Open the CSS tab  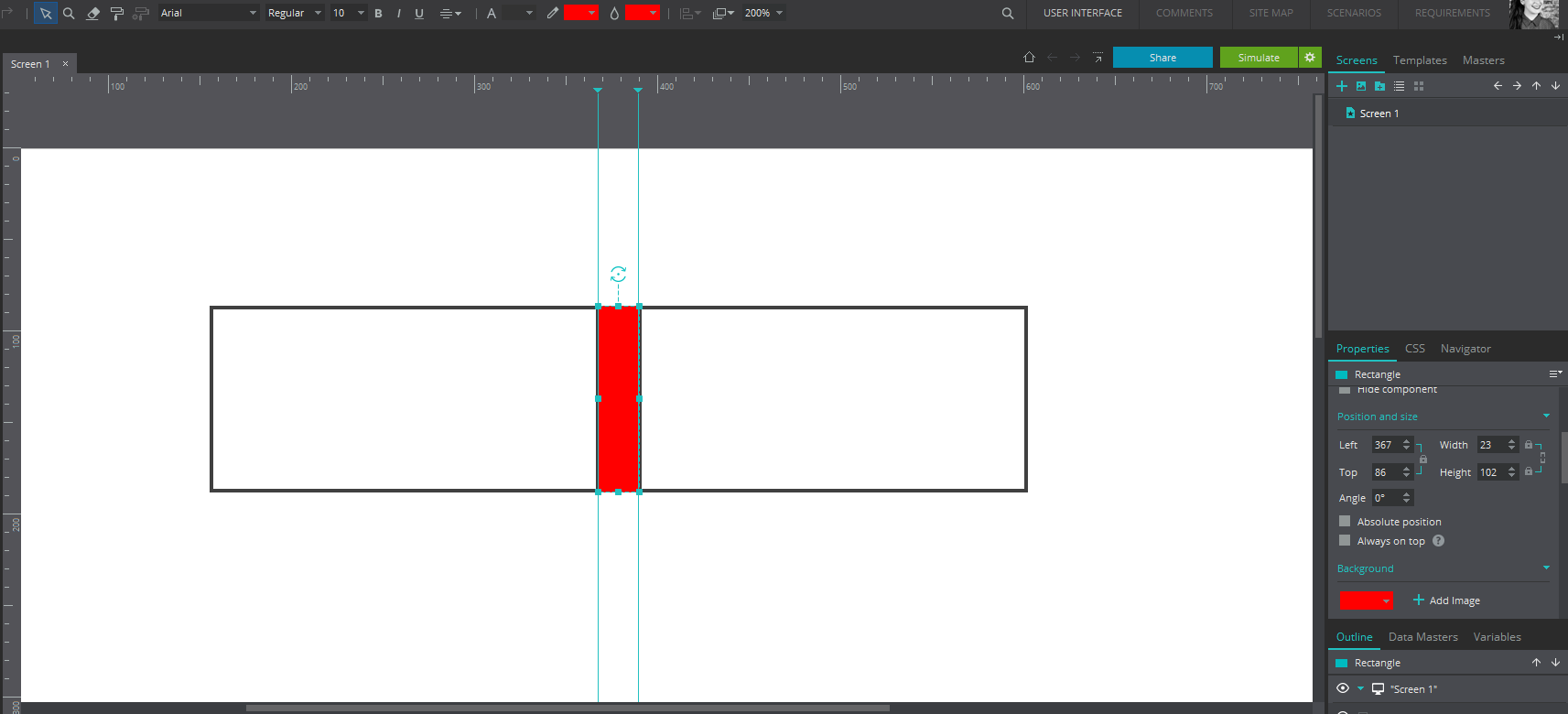click(1414, 349)
